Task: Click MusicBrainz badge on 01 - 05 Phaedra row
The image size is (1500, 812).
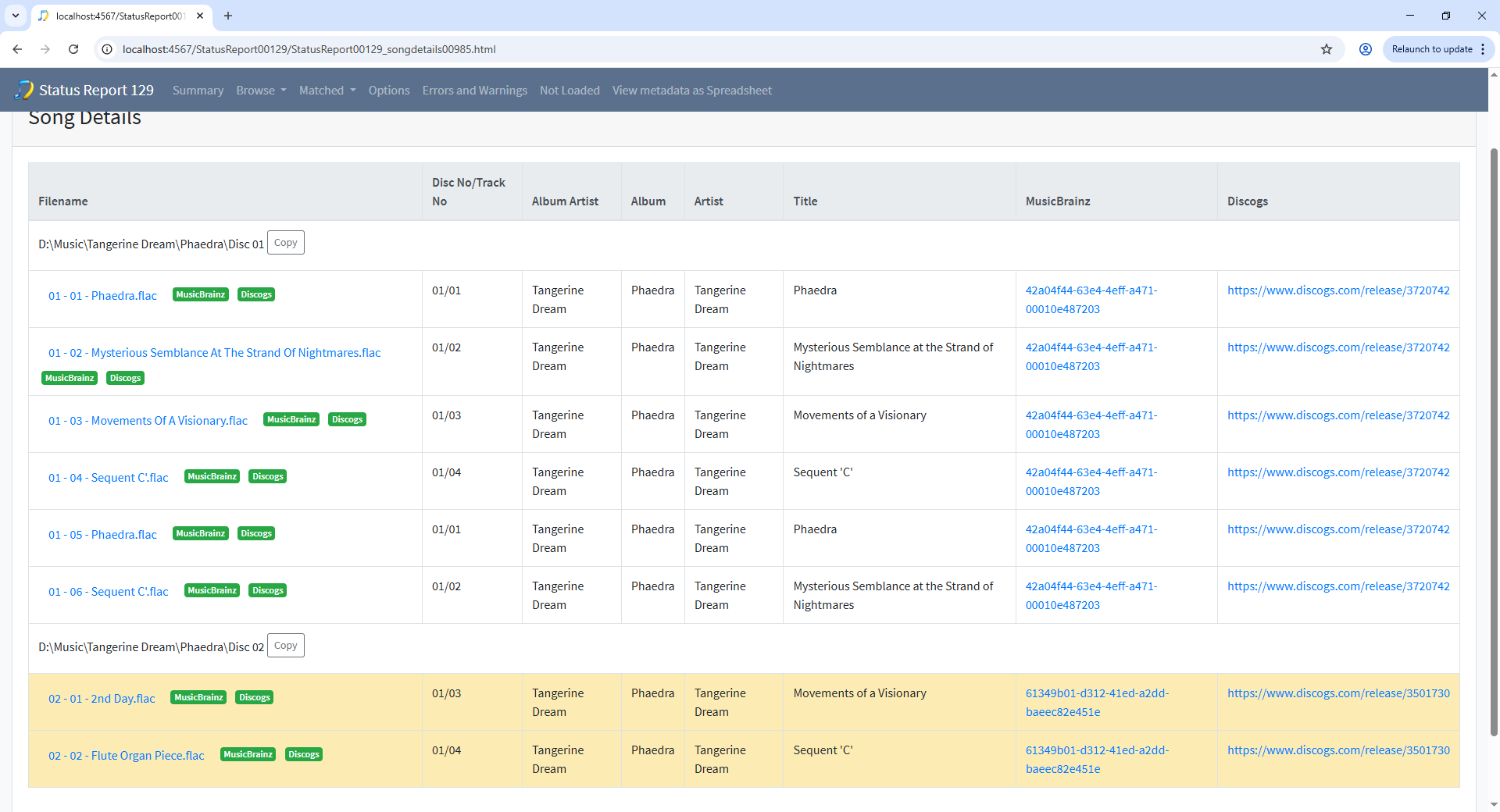Action: pyautogui.click(x=201, y=533)
